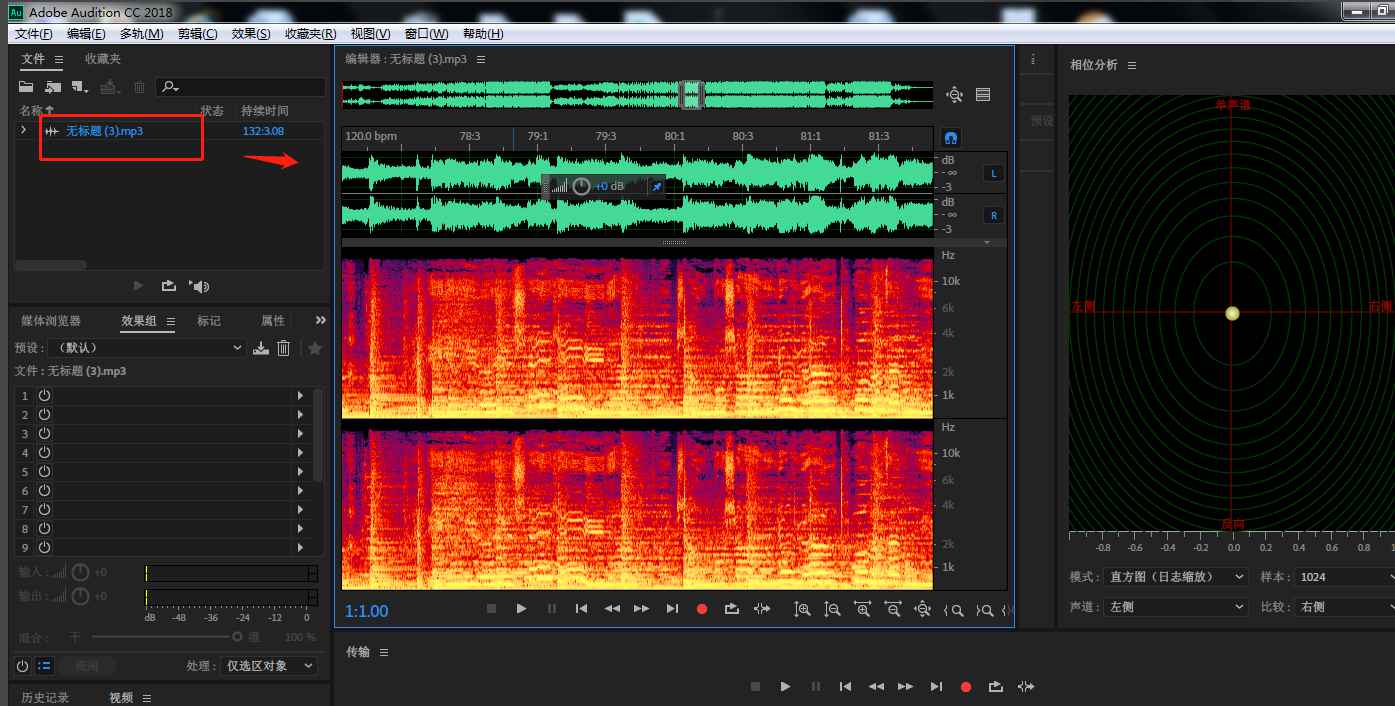The height and width of the screenshot is (706, 1395).
Task: Open the 处理 processing dropdown
Action: (269, 665)
